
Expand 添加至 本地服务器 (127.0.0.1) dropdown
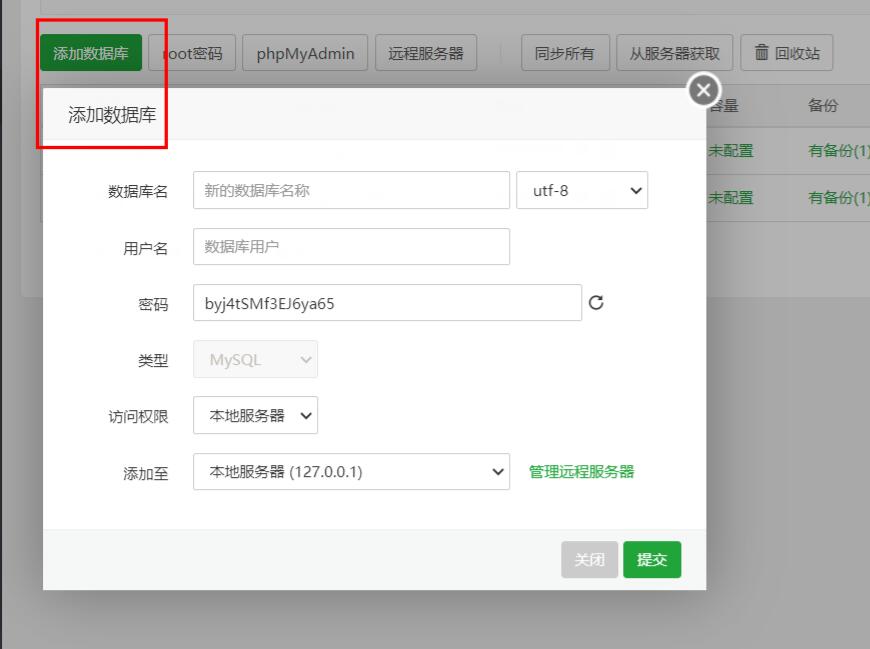point(351,471)
